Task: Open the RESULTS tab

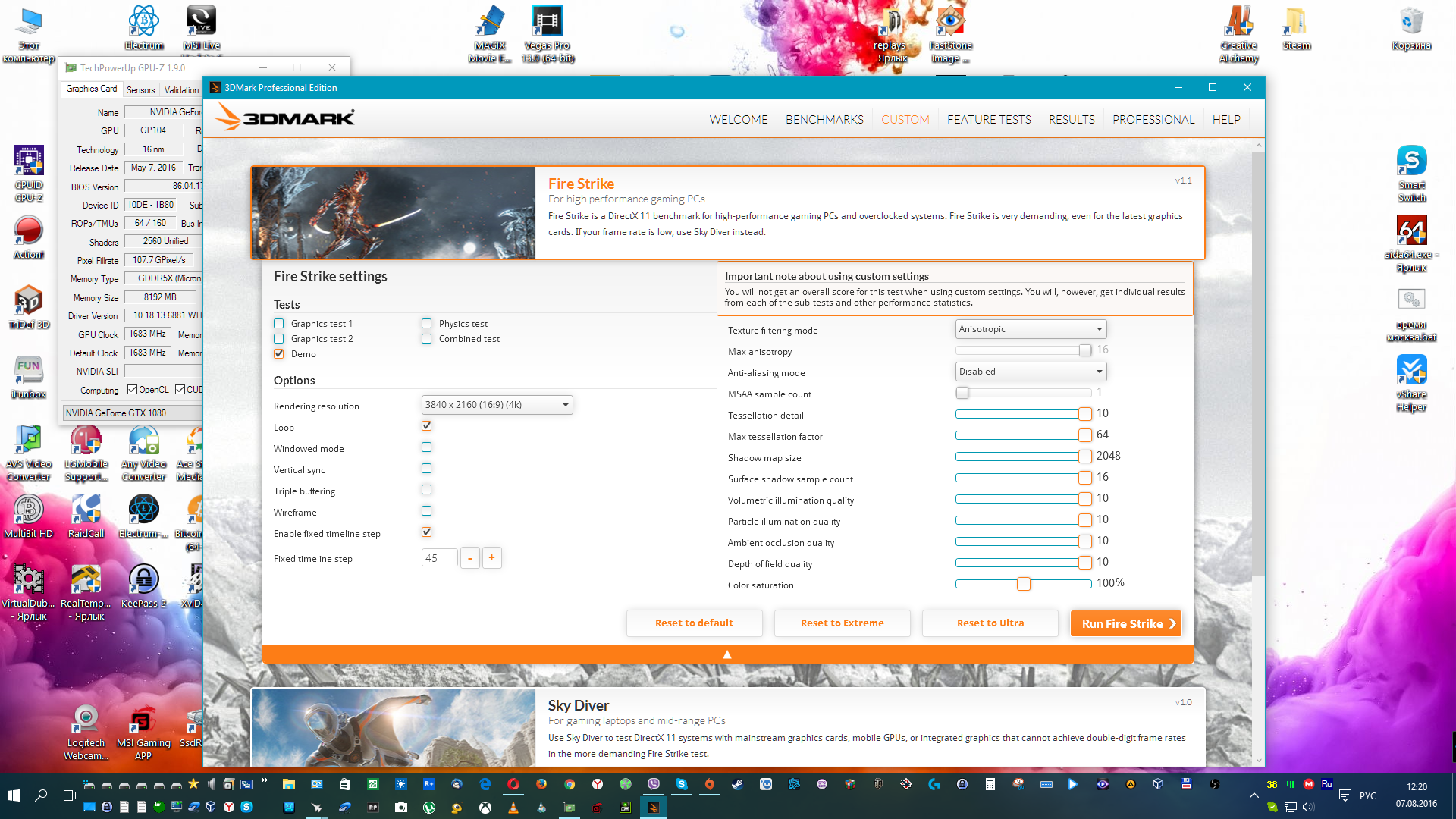Action: pos(1072,120)
